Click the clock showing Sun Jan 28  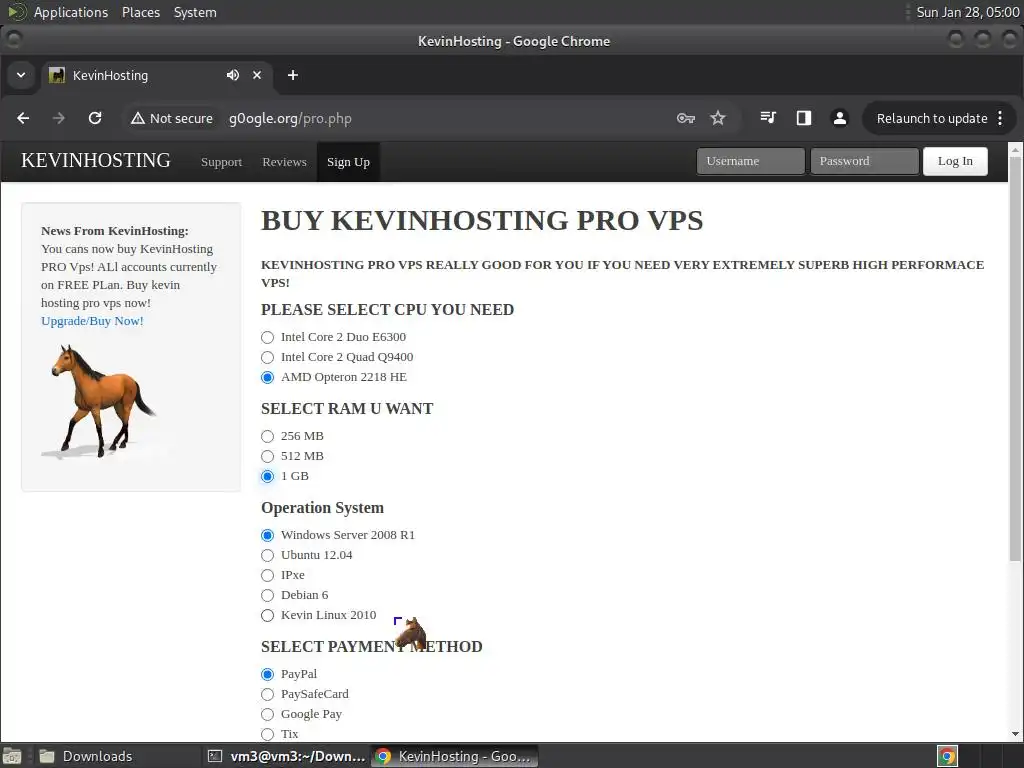[x=967, y=12]
